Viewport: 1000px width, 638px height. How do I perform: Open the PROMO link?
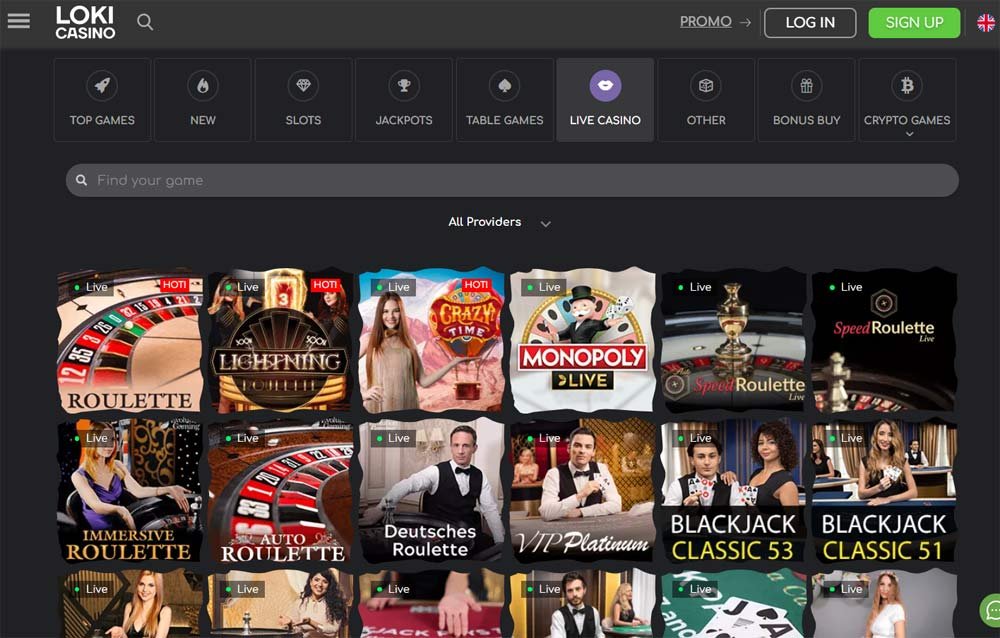click(705, 22)
